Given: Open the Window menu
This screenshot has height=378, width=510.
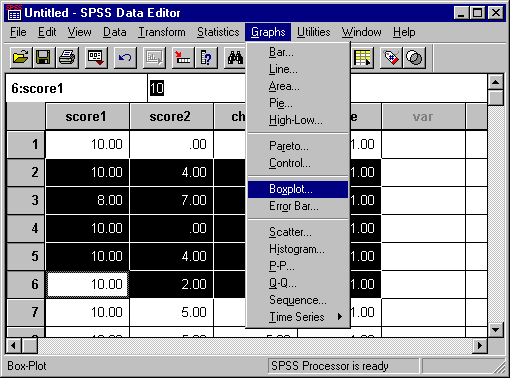Looking at the screenshot, I should [x=362, y=32].
